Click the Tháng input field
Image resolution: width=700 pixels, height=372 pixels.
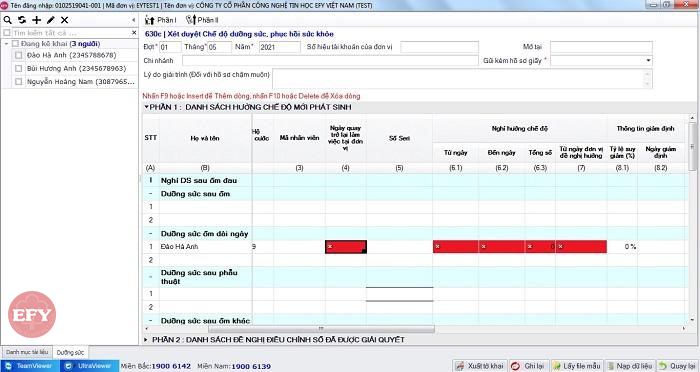pyautogui.click(x=219, y=47)
